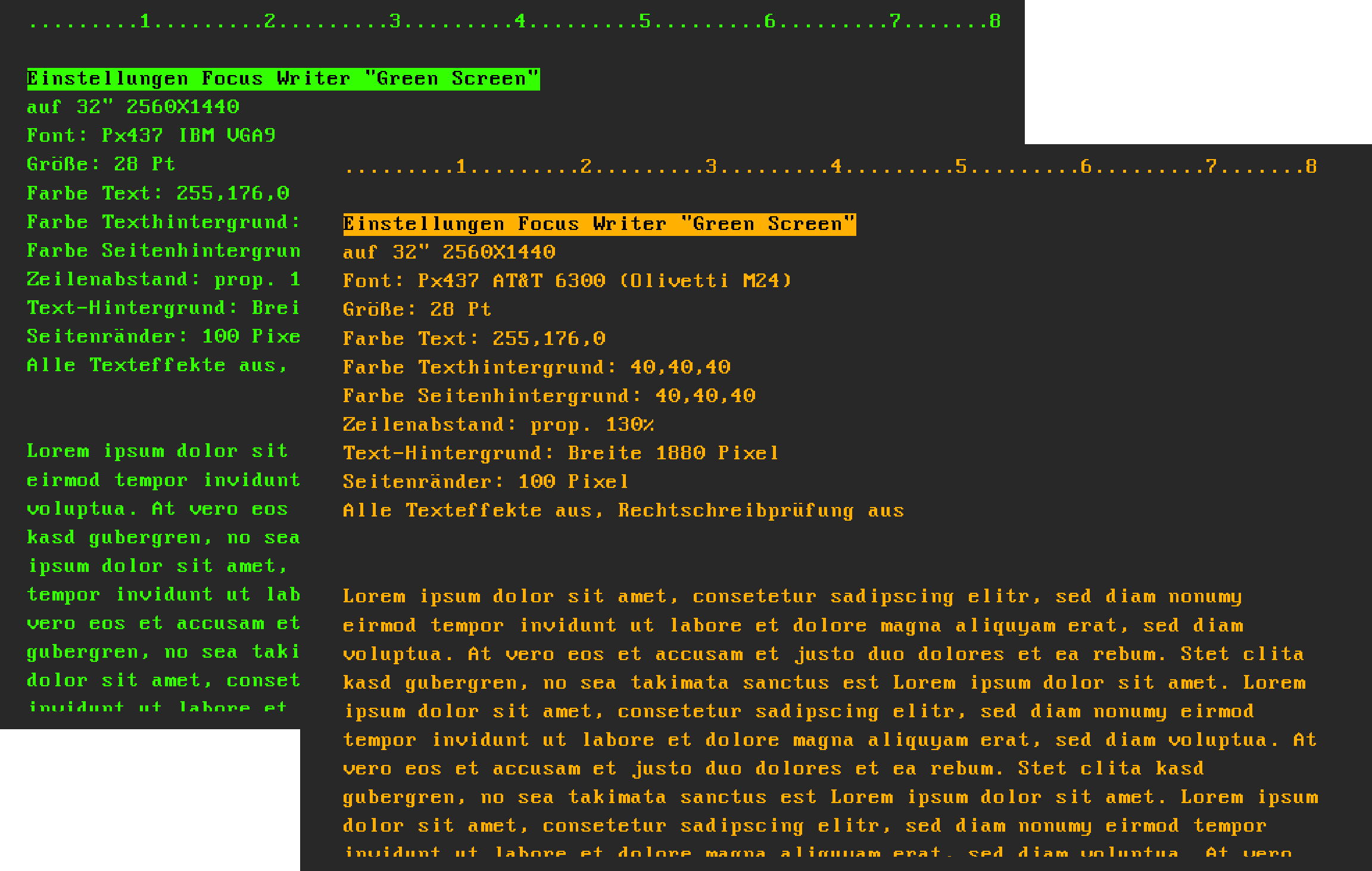Image resolution: width=1372 pixels, height=871 pixels.
Task: Click the orange "Farbe Texthintergrund: 40,40,40" line
Action: [537, 368]
